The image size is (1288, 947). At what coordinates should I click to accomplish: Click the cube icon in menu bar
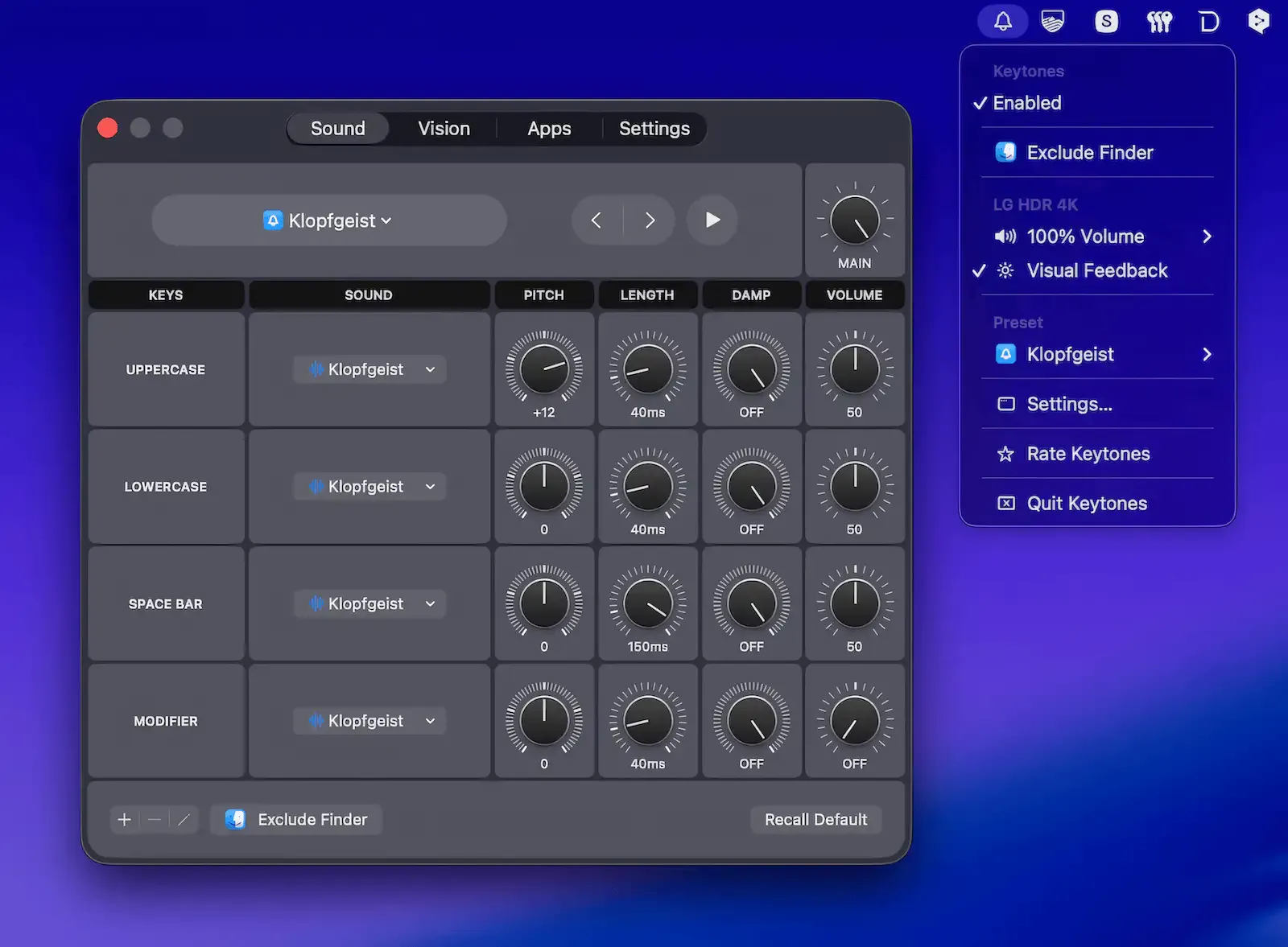click(x=1258, y=21)
